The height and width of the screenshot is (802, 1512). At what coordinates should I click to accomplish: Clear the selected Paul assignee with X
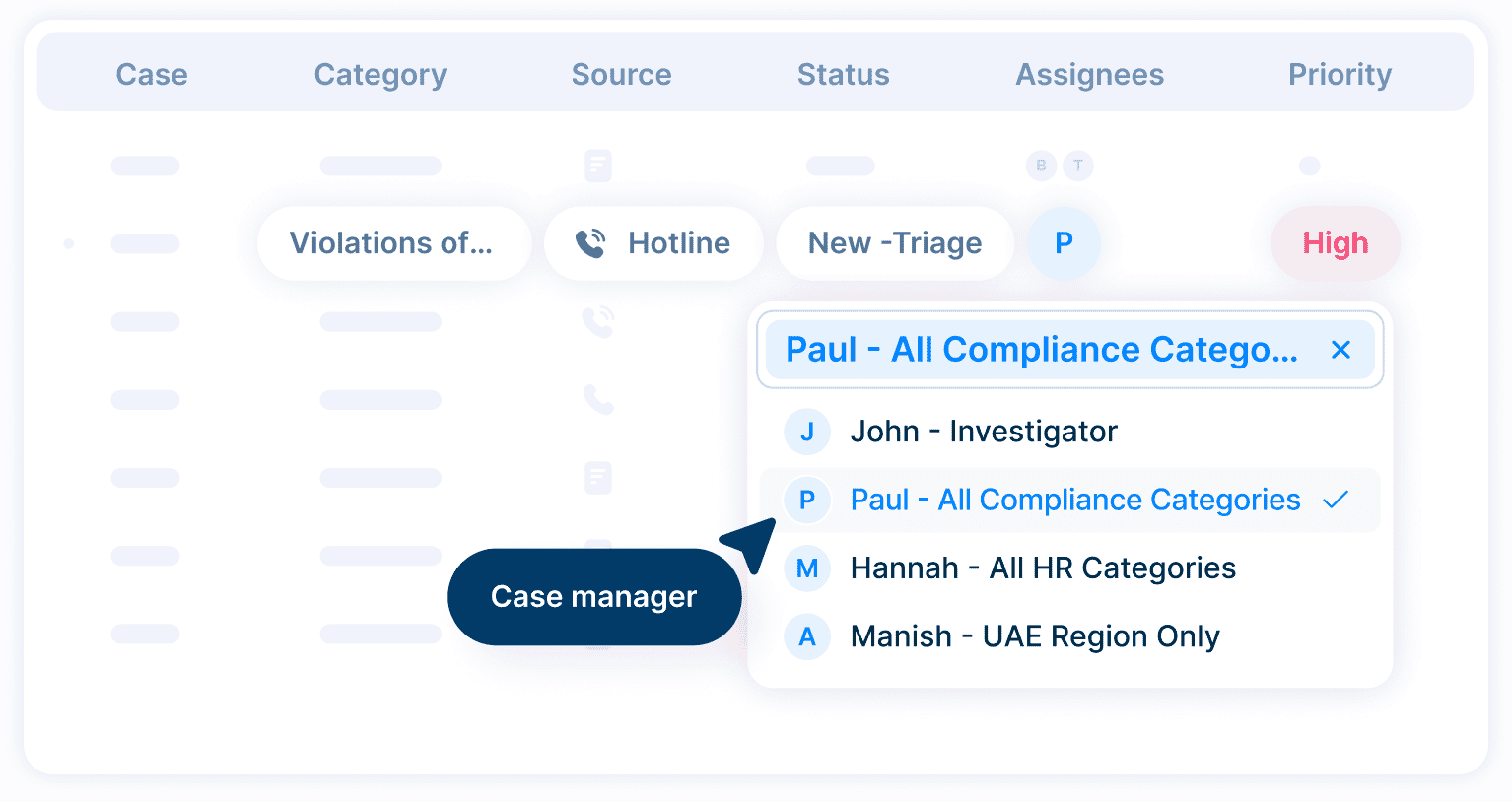(x=1340, y=350)
